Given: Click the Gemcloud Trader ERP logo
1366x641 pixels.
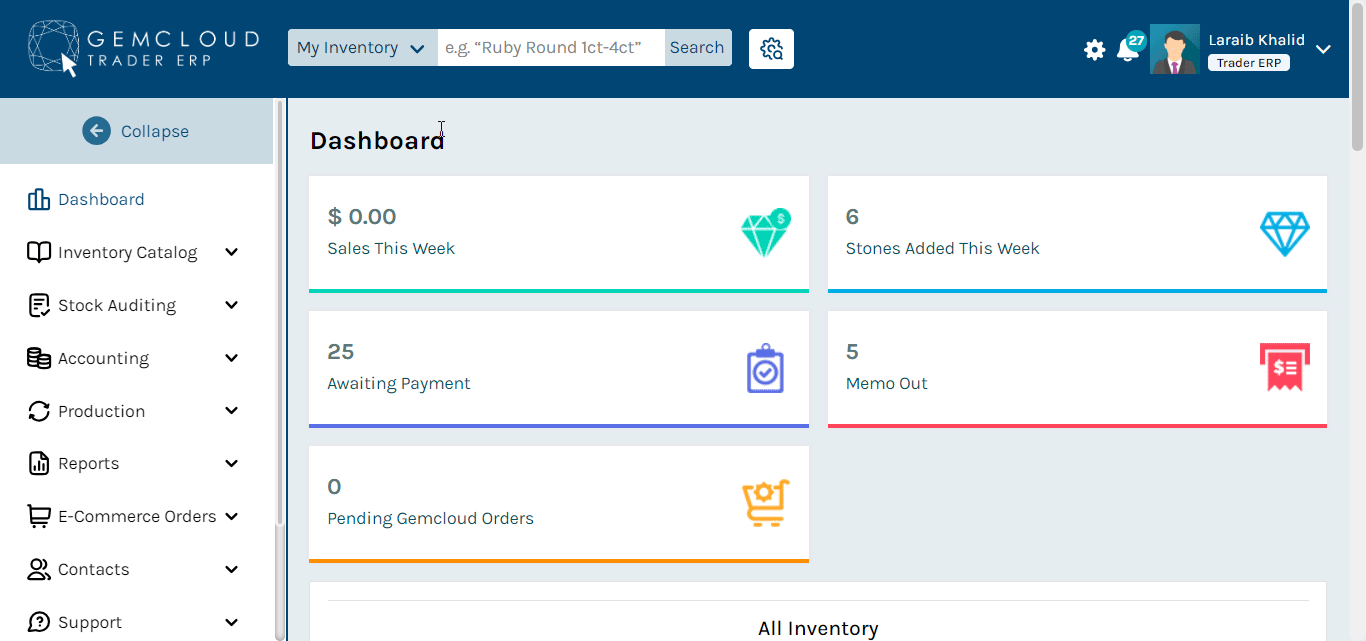Looking at the screenshot, I should coord(143,48).
